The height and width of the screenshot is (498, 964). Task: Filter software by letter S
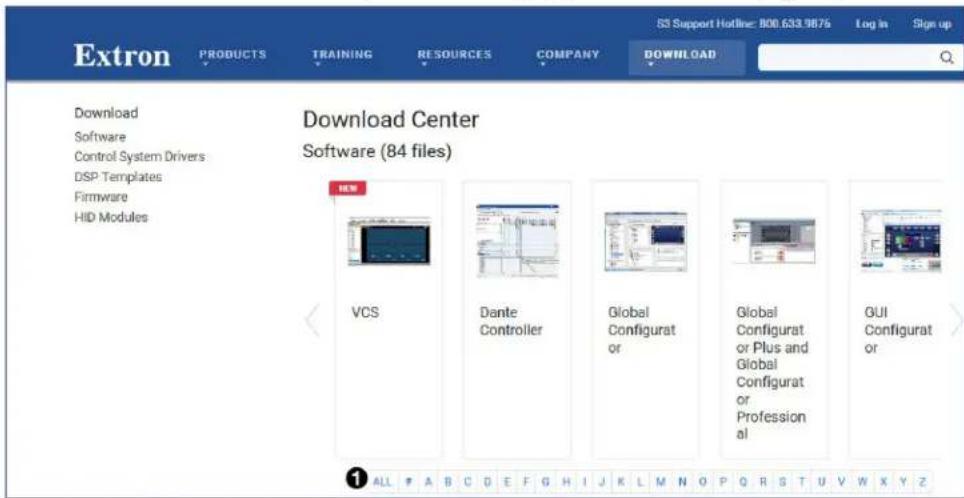coord(782,481)
